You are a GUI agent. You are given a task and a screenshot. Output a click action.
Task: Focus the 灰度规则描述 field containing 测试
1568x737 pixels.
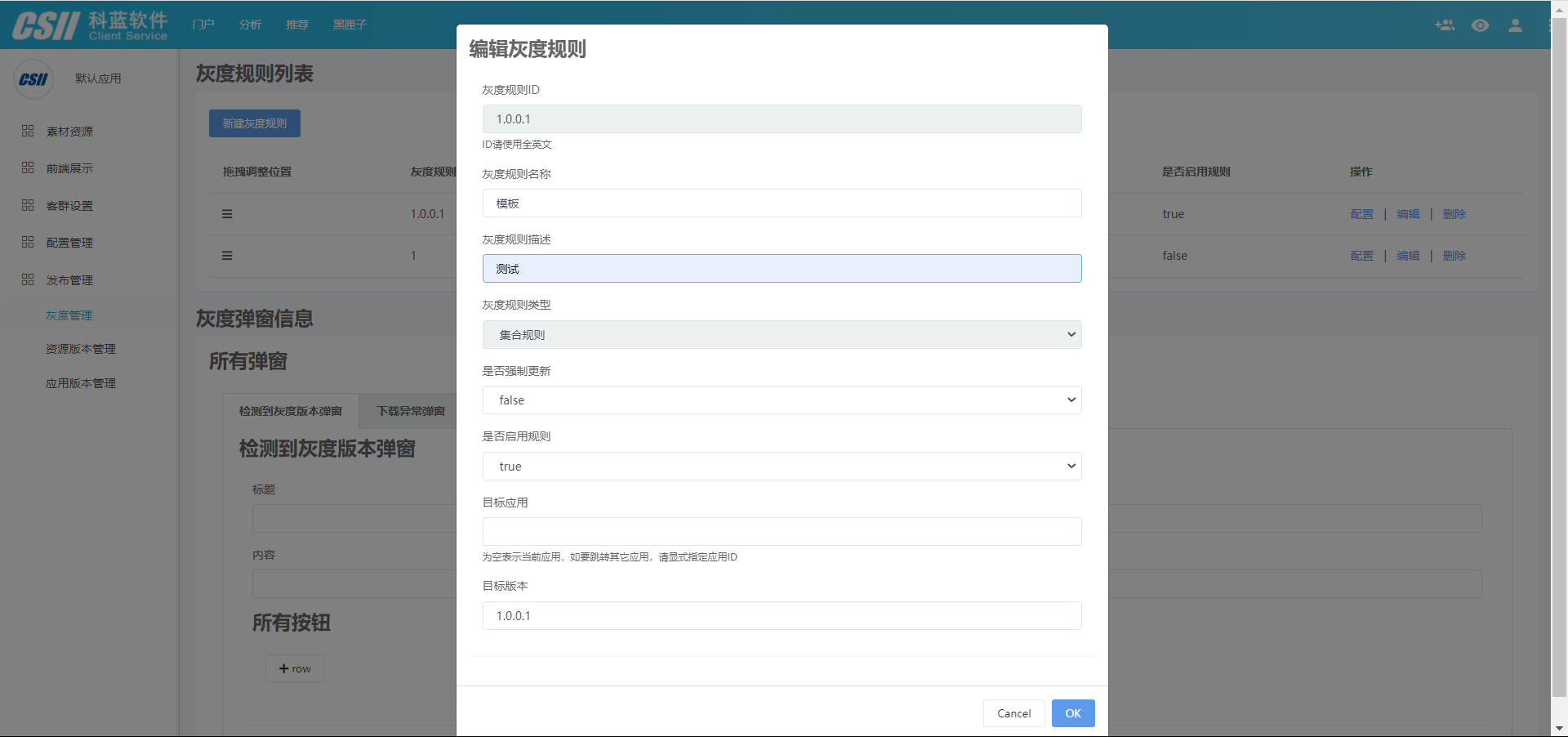coord(782,268)
